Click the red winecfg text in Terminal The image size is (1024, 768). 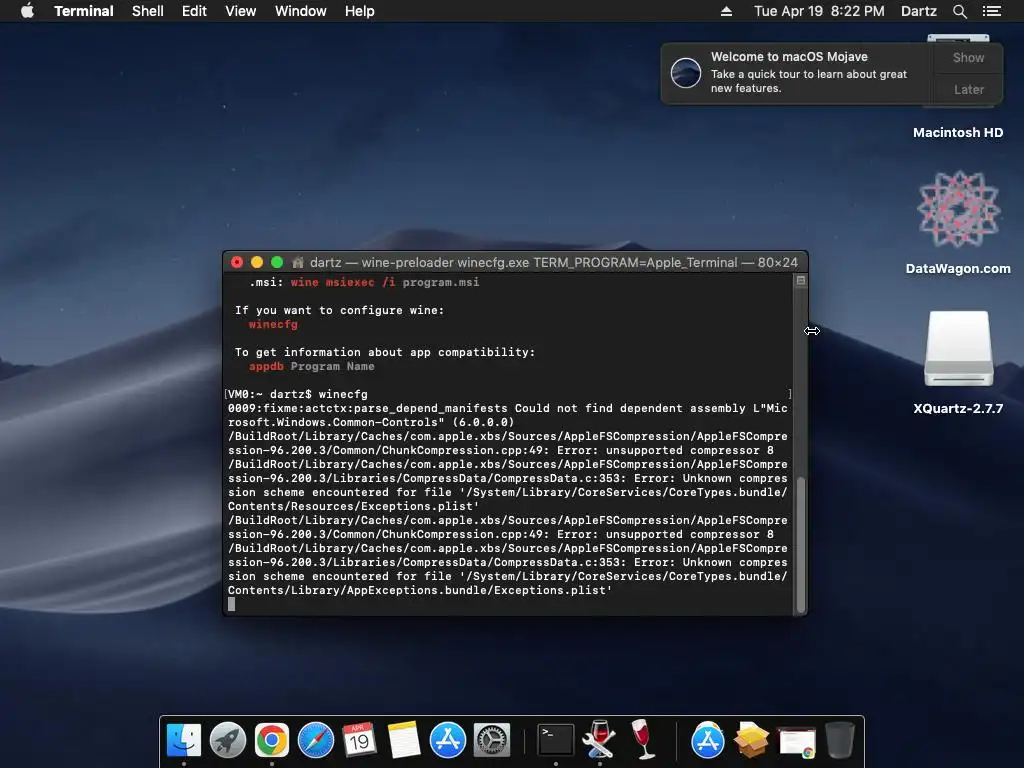pyautogui.click(x=273, y=325)
